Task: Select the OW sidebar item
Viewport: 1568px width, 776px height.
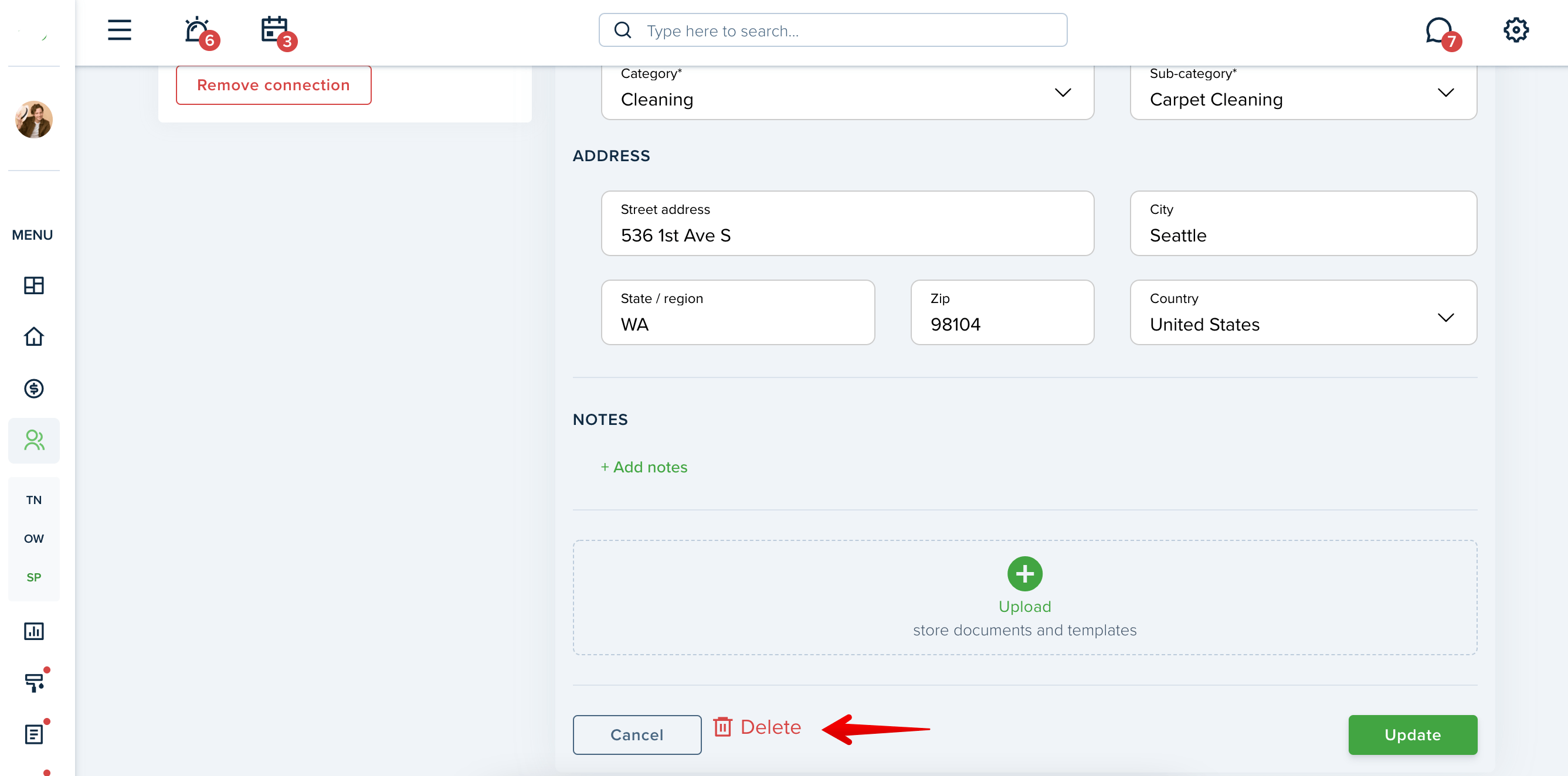Action: (x=34, y=539)
